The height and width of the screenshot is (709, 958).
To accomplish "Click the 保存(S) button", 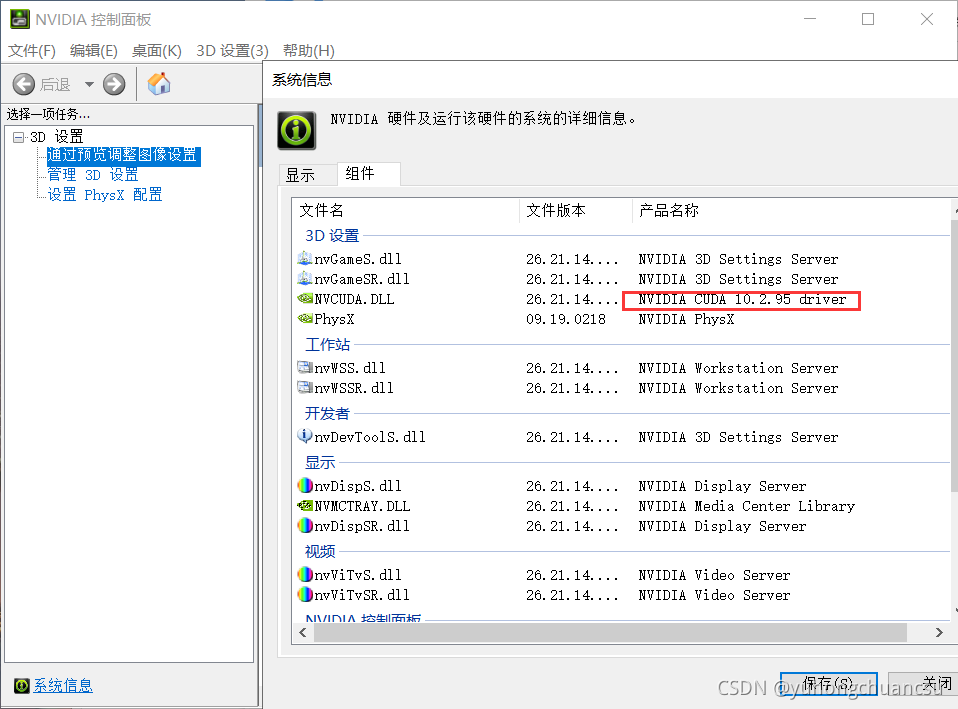I will point(828,684).
